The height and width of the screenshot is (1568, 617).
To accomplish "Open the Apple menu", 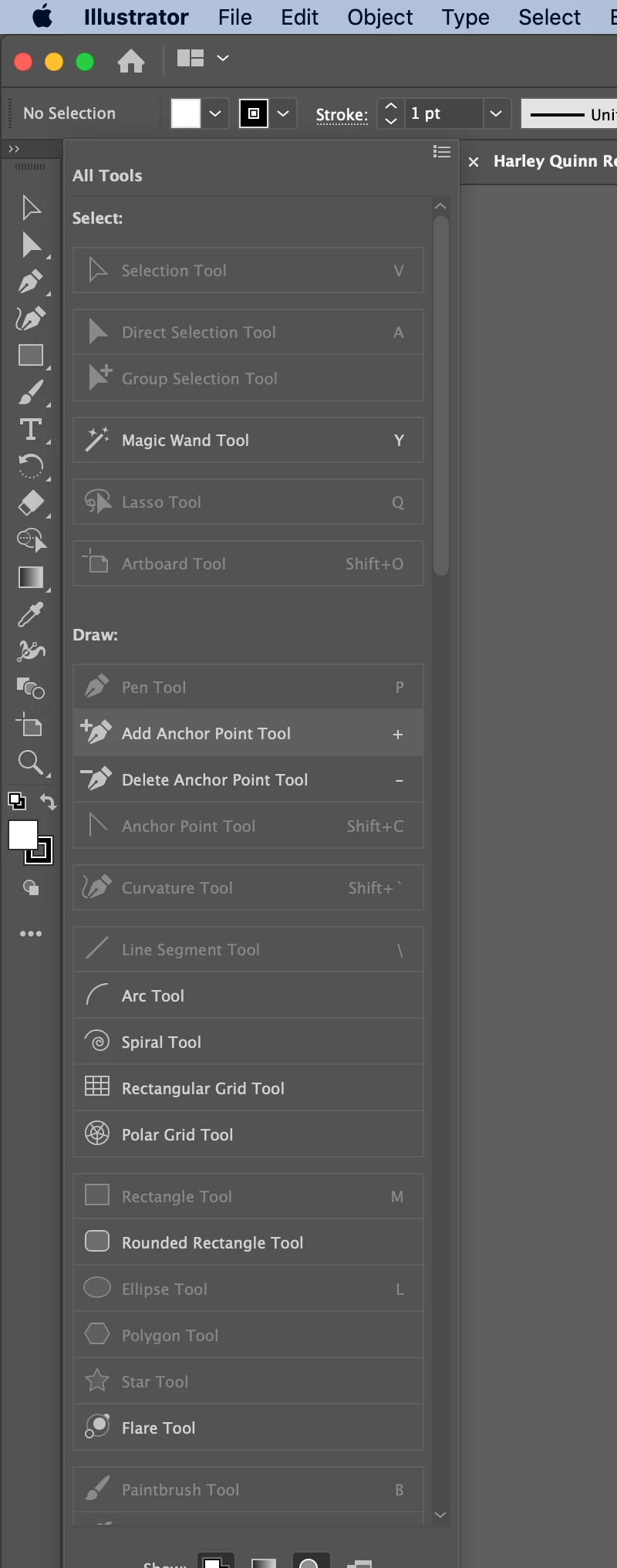I will [42, 17].
